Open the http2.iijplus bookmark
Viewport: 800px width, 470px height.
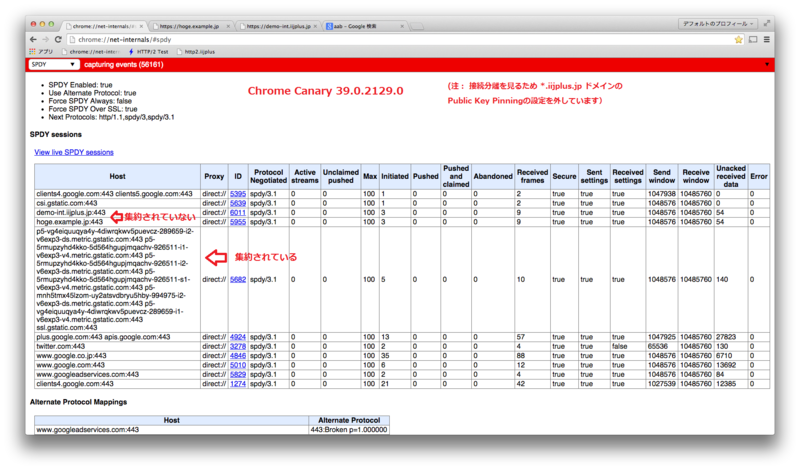(196, 52)
